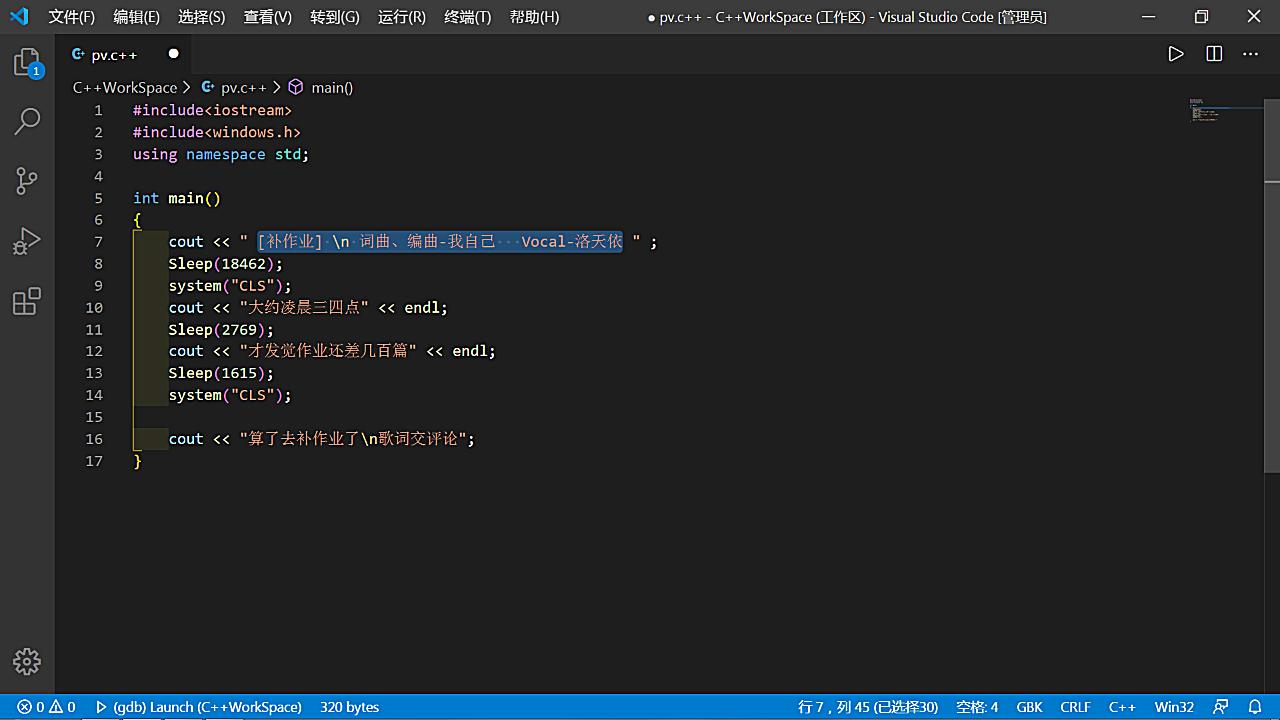Click 320 bytes file size indicator
The image size is (1280, 720).
click(x=349, y=707)
